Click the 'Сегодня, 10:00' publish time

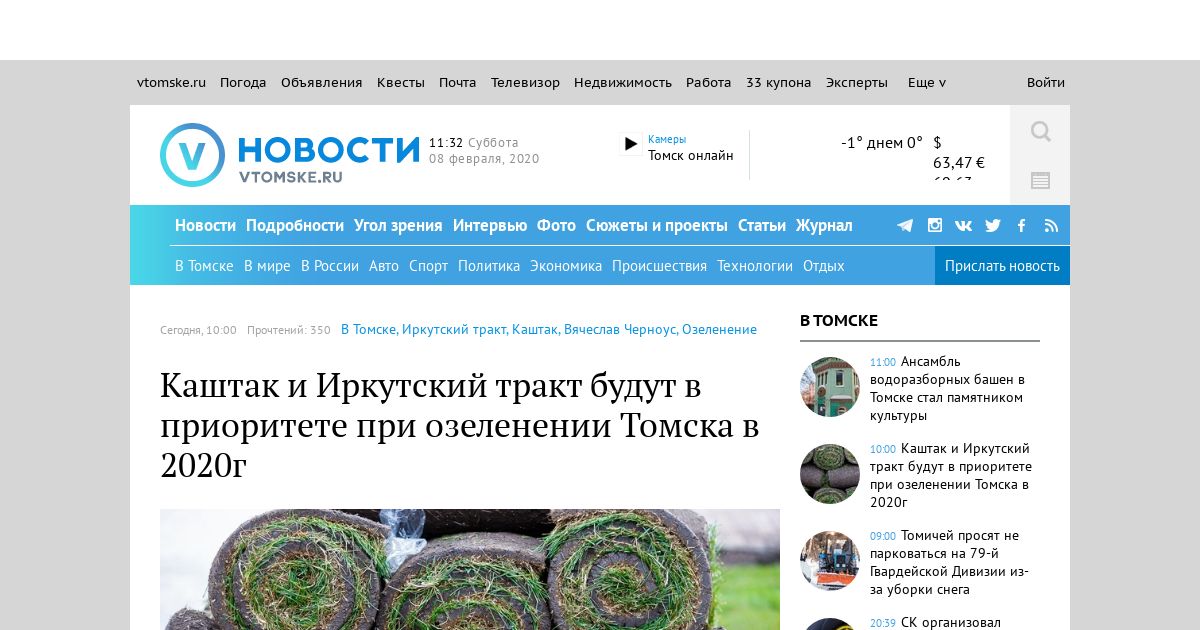point(198,330)
